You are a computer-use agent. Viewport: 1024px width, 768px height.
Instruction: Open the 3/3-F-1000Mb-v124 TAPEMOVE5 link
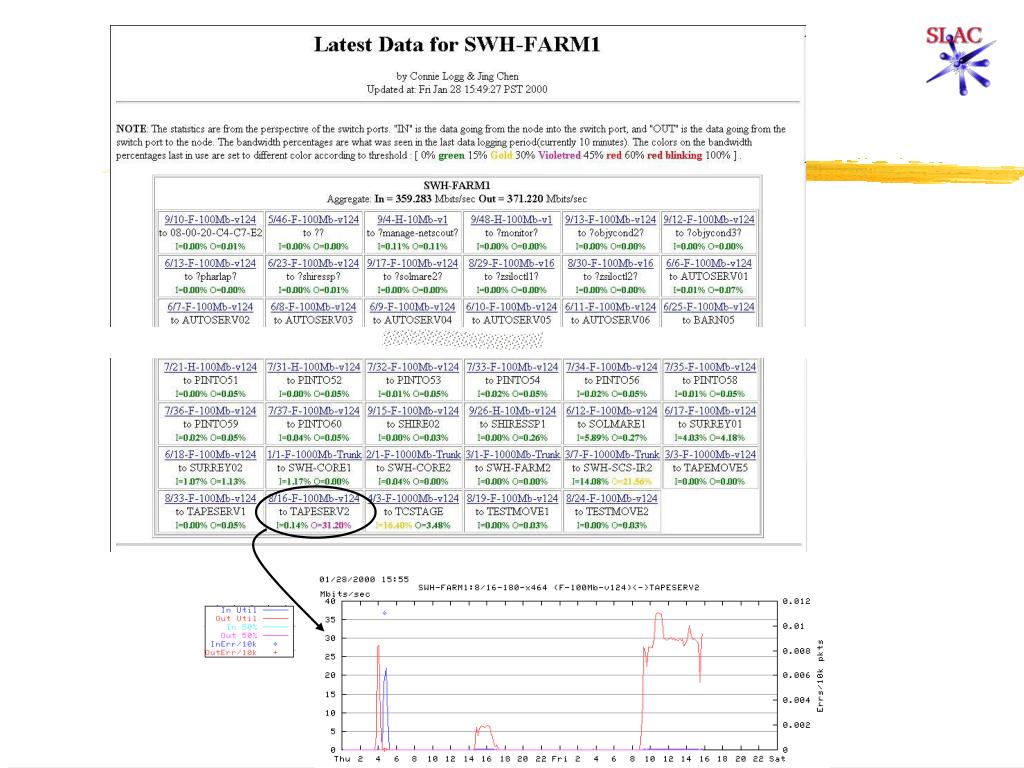(710, 455)
